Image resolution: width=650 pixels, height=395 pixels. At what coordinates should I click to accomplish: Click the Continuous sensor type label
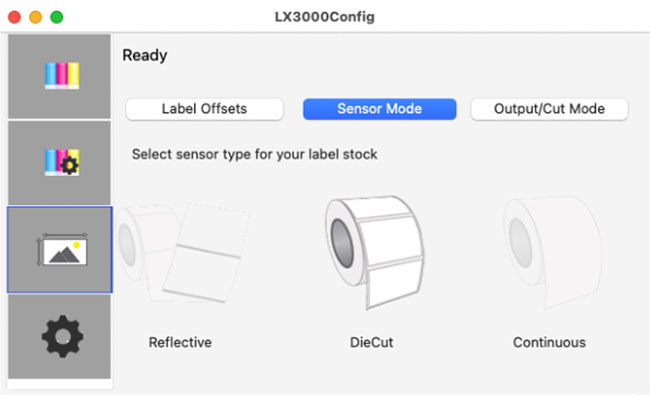pos(549,342)
